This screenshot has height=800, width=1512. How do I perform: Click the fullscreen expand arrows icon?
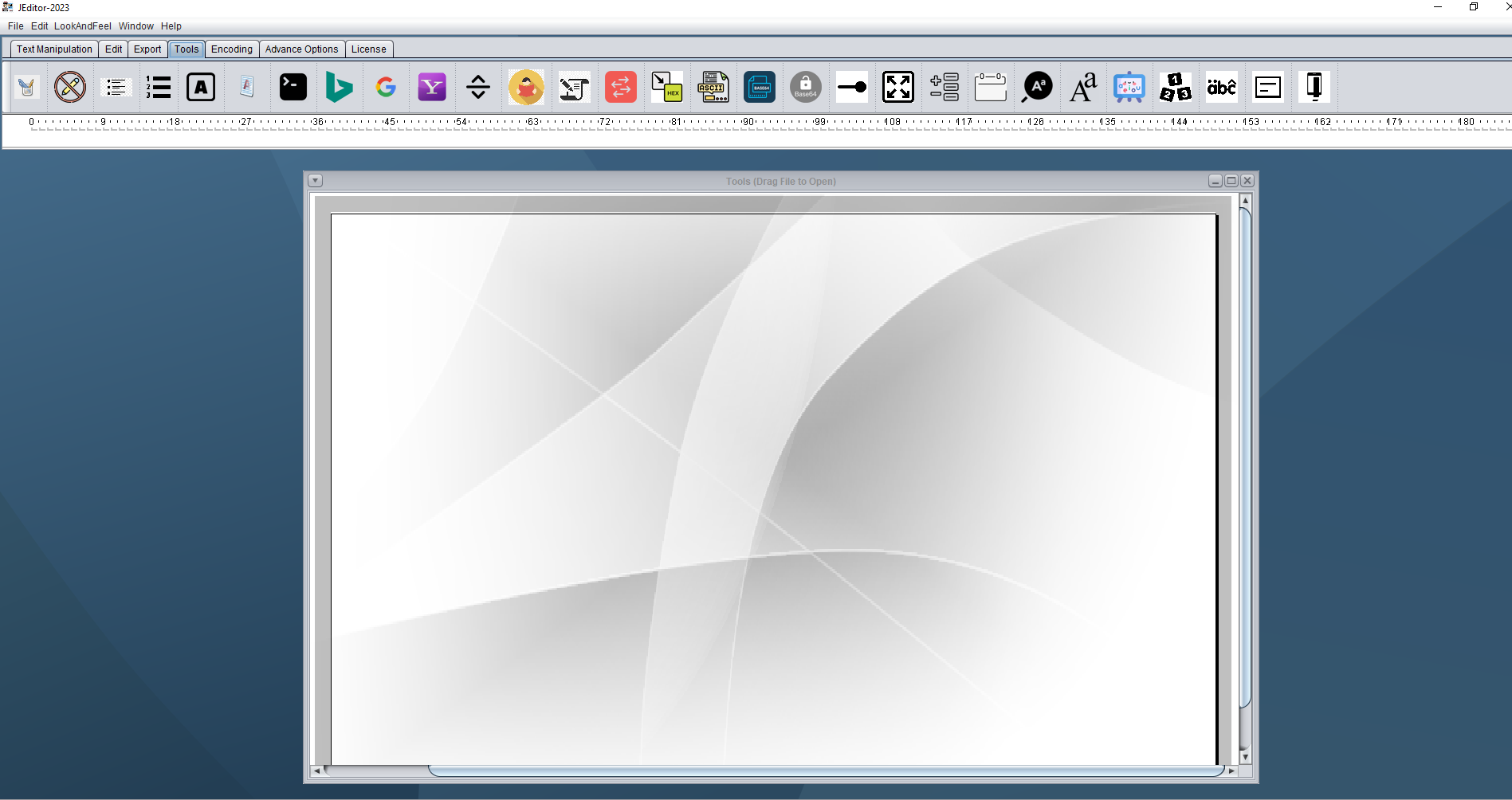[x=898, y=87]
